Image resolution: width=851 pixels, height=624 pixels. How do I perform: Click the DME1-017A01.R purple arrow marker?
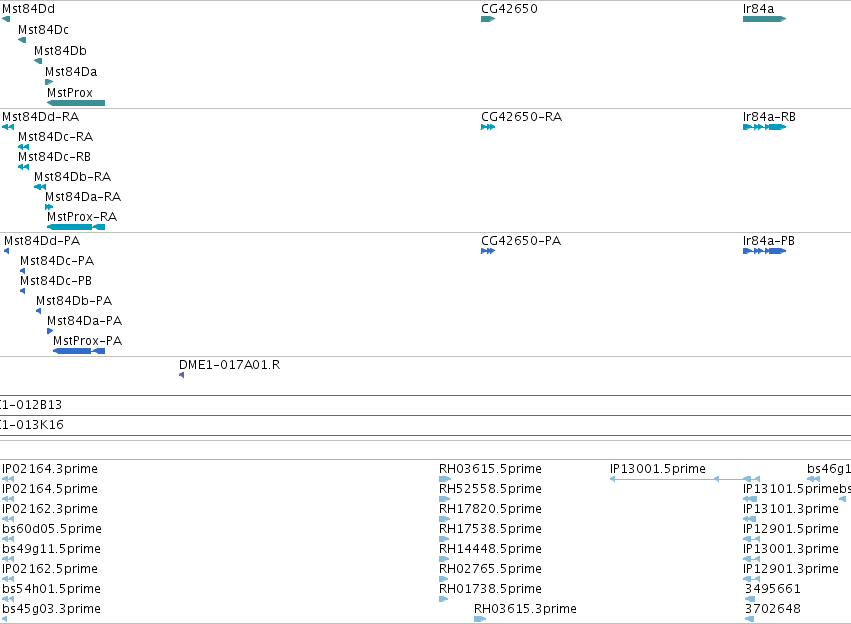point(181,375)
